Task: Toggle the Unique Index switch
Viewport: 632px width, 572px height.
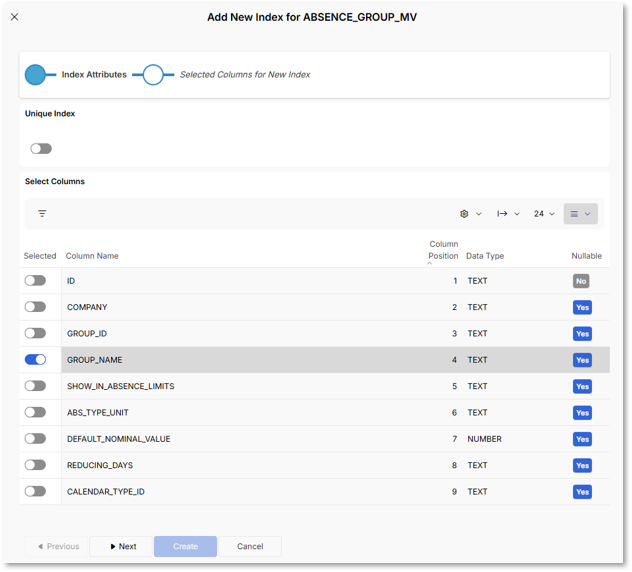Action: 41,149
